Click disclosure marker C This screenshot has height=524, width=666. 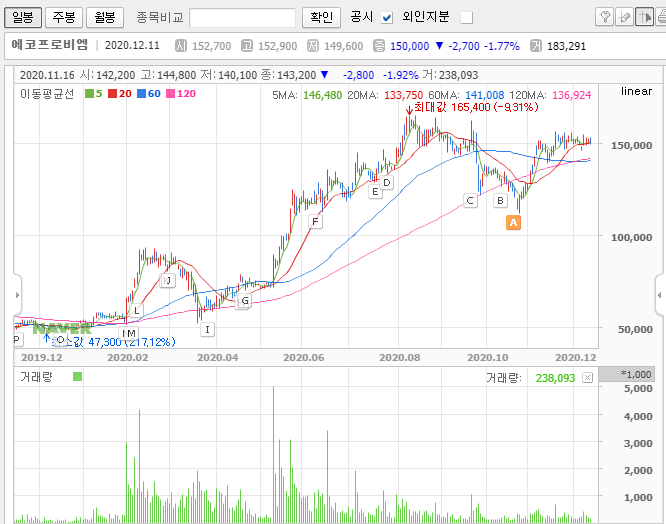[x=470, y=200]
